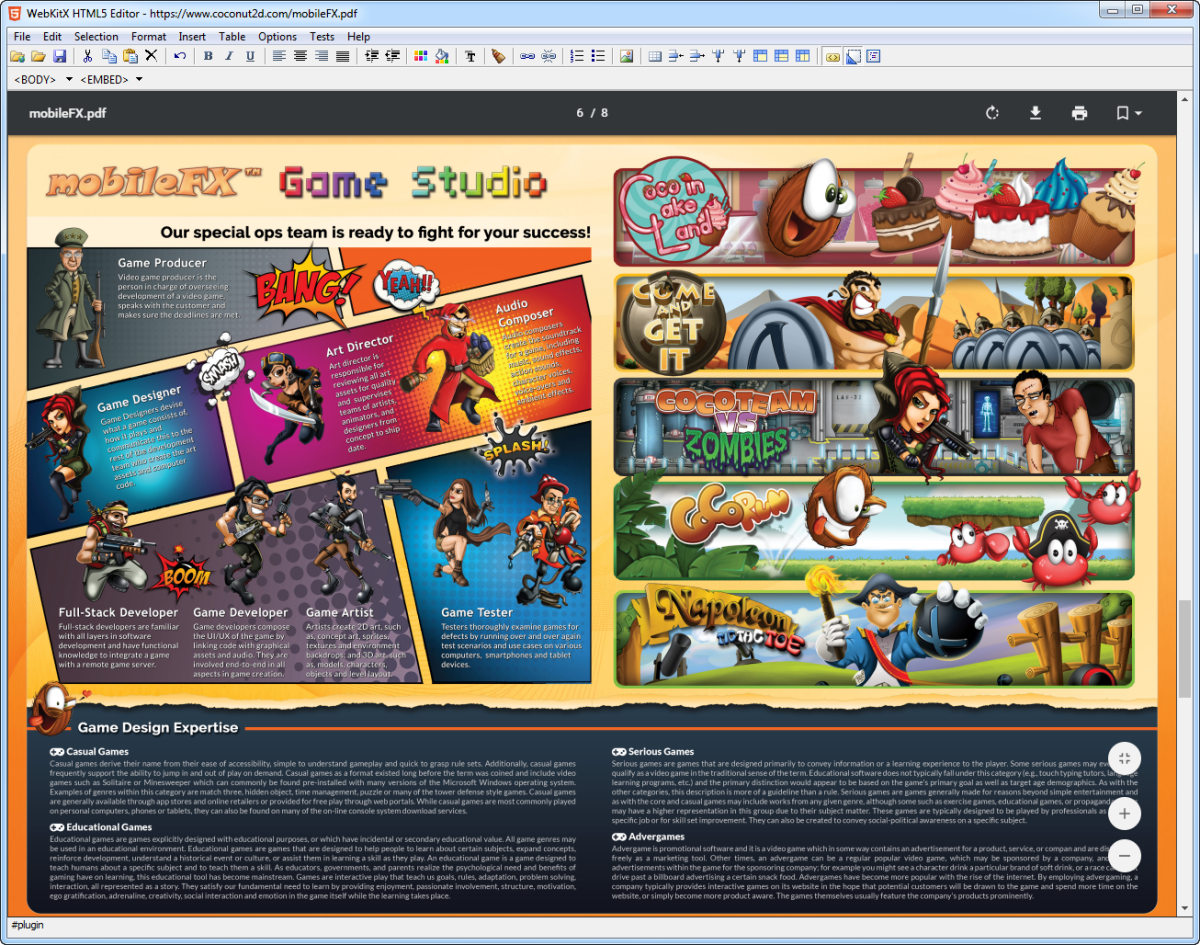The width and height of the screenshot is (1200, 945).
Task: Print the PDF document
Action: pos(1079,113)
